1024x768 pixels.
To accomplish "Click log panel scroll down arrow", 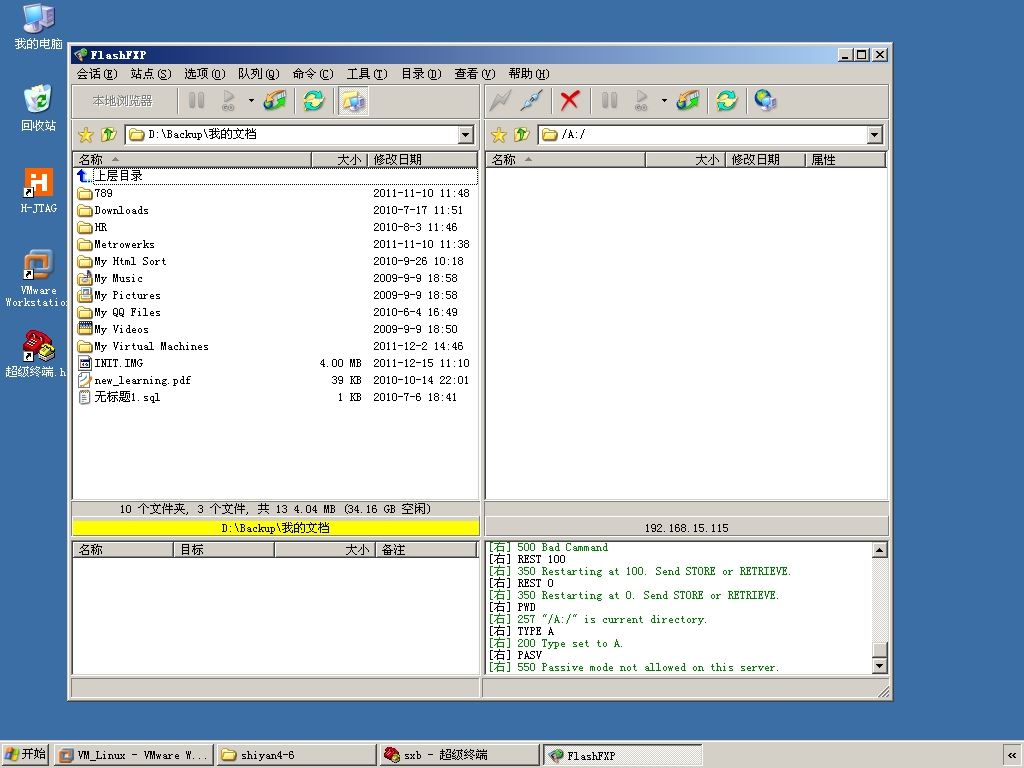I will coord(880,666).
